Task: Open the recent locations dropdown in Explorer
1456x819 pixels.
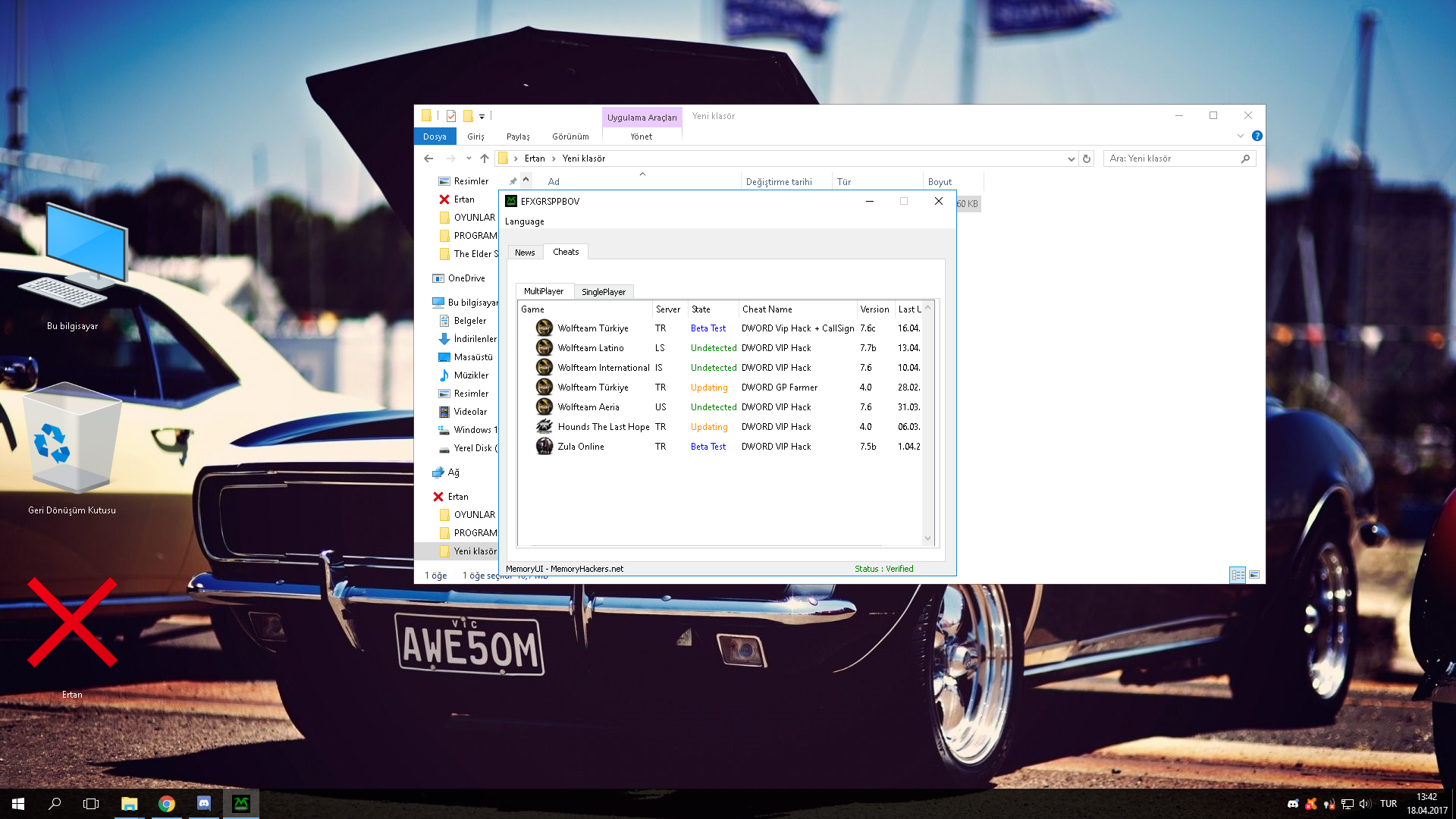Action: click(469, 158)
